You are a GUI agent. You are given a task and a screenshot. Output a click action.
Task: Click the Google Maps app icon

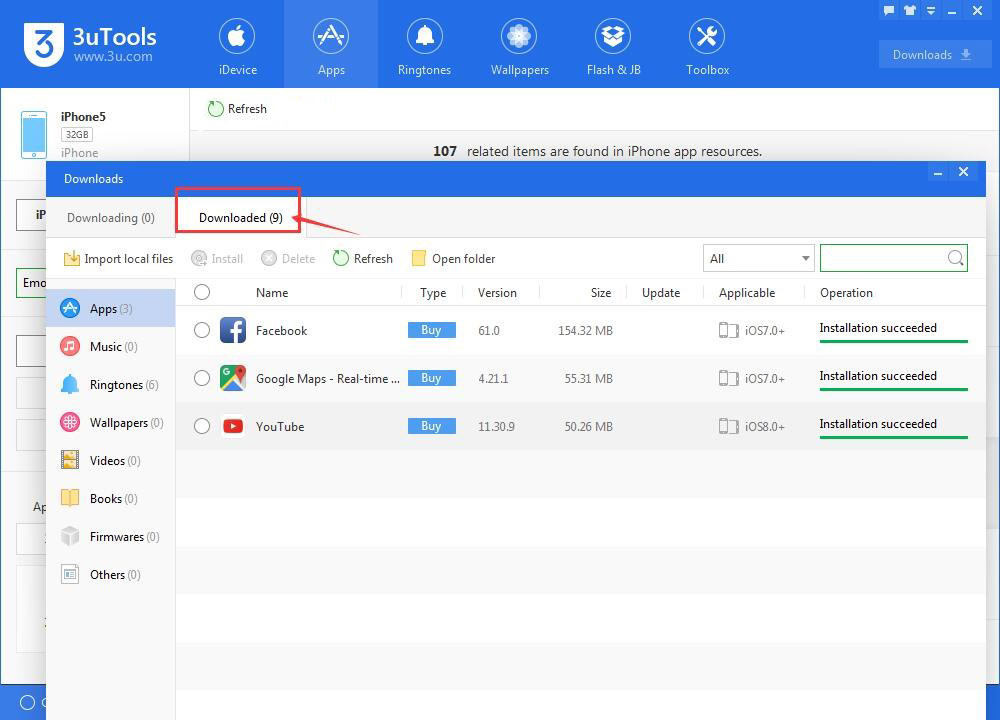pyautogui.click(x=233, y=378)
